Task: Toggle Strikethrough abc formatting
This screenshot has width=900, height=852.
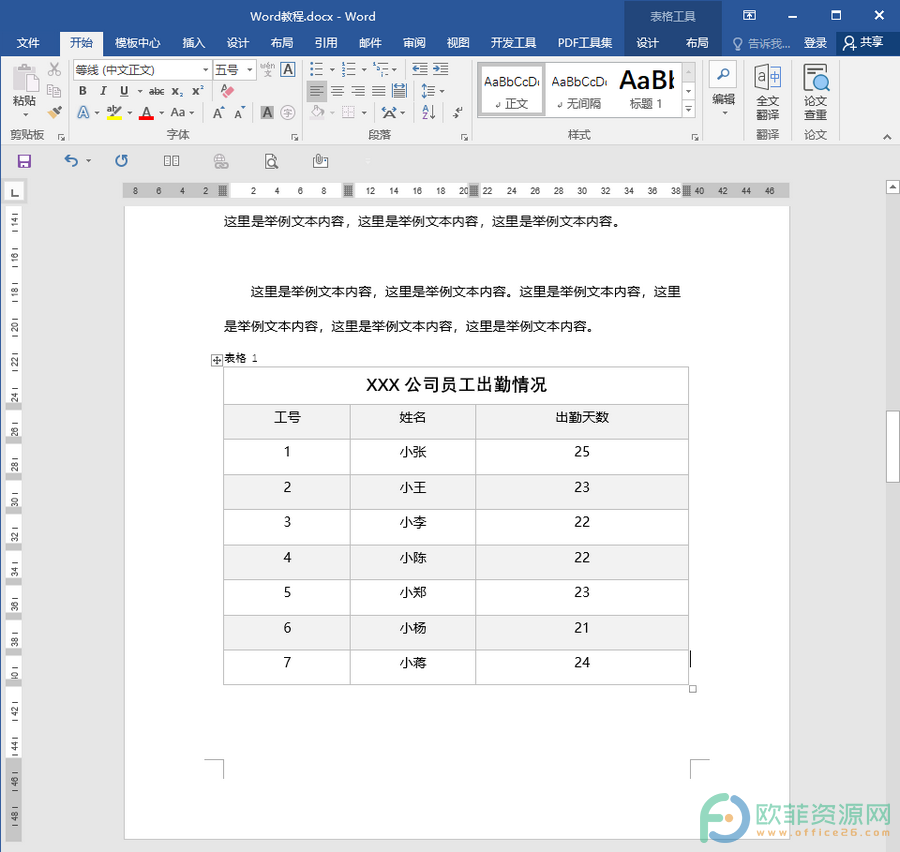Action: (x=156, y=91)
